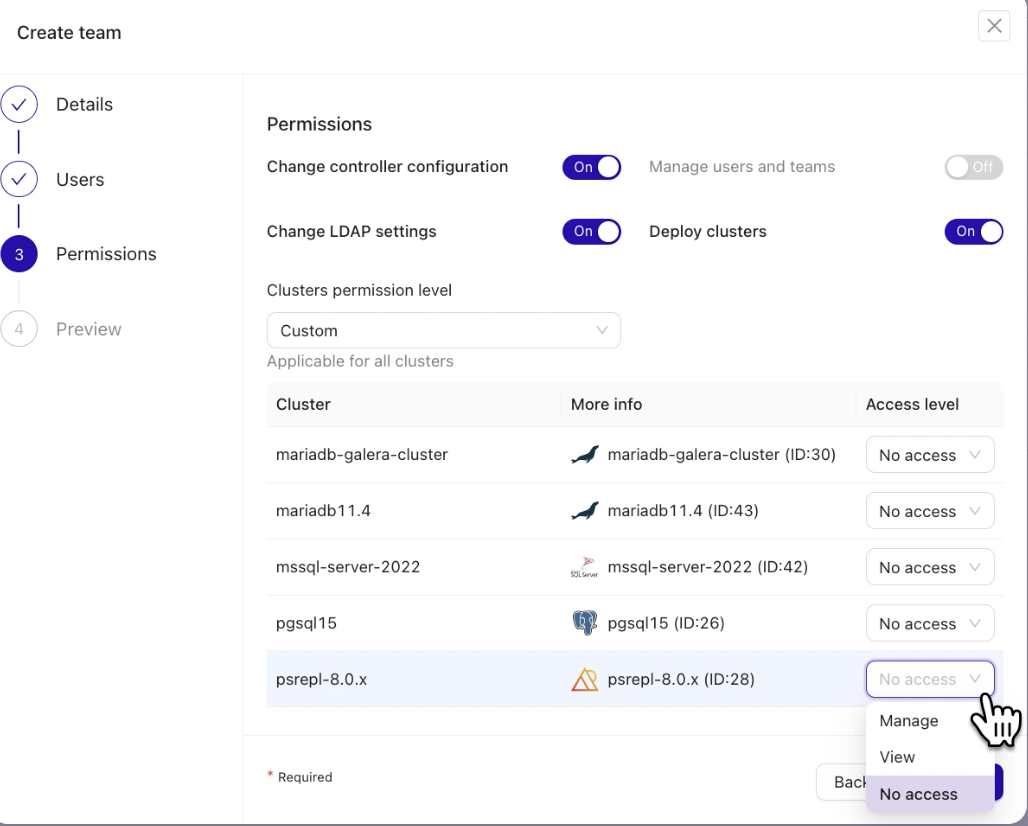
Task: Choose View in the access level menu
Action: pyautogui.click(x=898, y=757)
